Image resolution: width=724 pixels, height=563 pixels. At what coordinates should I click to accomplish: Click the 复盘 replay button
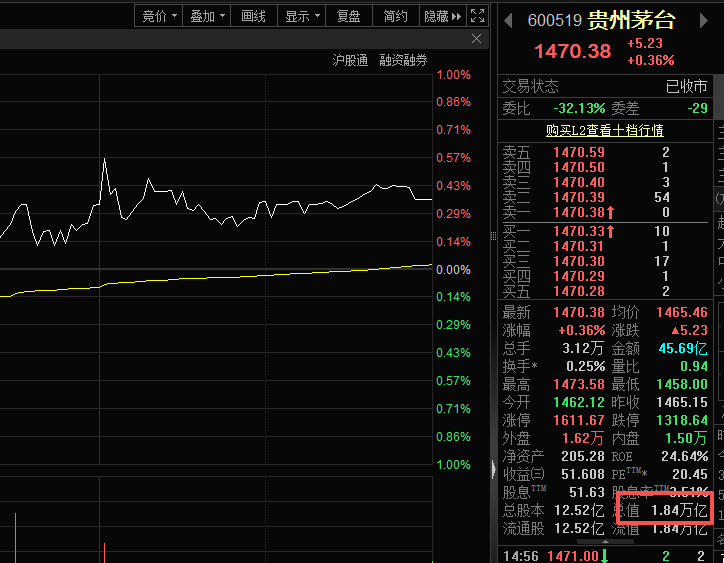[x=349, y=16]
